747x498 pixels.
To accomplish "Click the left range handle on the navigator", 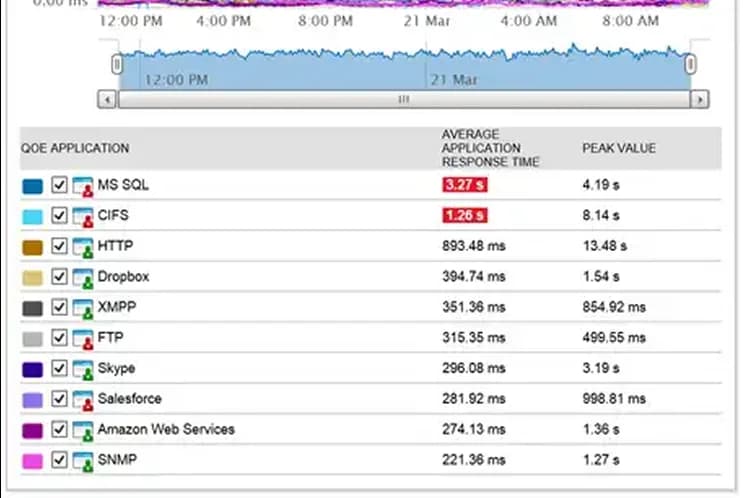I will [x=117, y=64].
